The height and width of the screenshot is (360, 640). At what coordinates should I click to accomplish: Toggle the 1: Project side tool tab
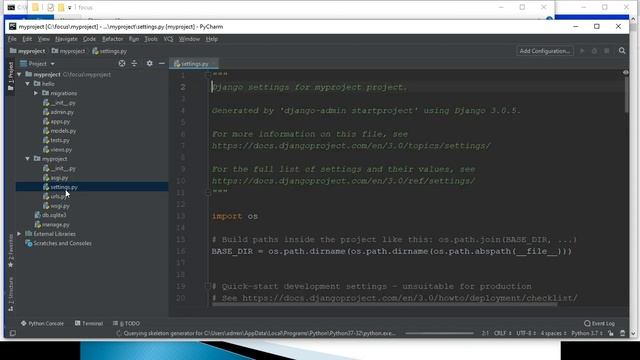(x=11, y=77)
